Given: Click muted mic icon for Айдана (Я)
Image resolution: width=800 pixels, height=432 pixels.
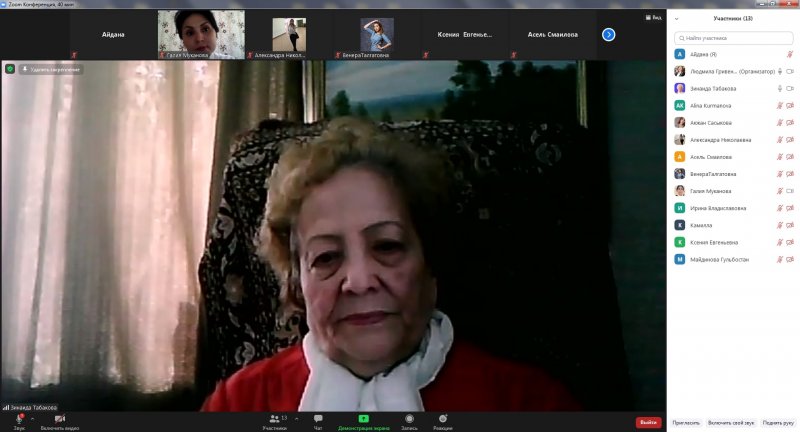Looking at the screenshot, I should [790, 54].
